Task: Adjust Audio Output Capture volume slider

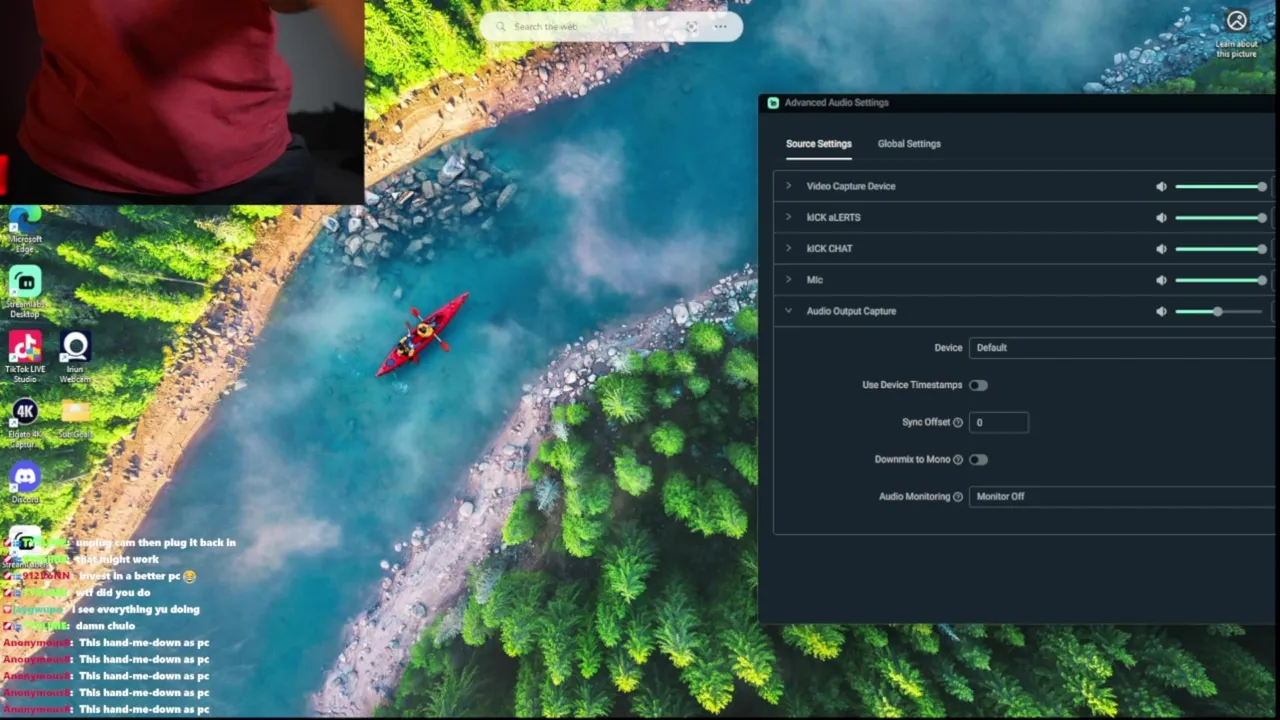Action: pos(1221,311)
